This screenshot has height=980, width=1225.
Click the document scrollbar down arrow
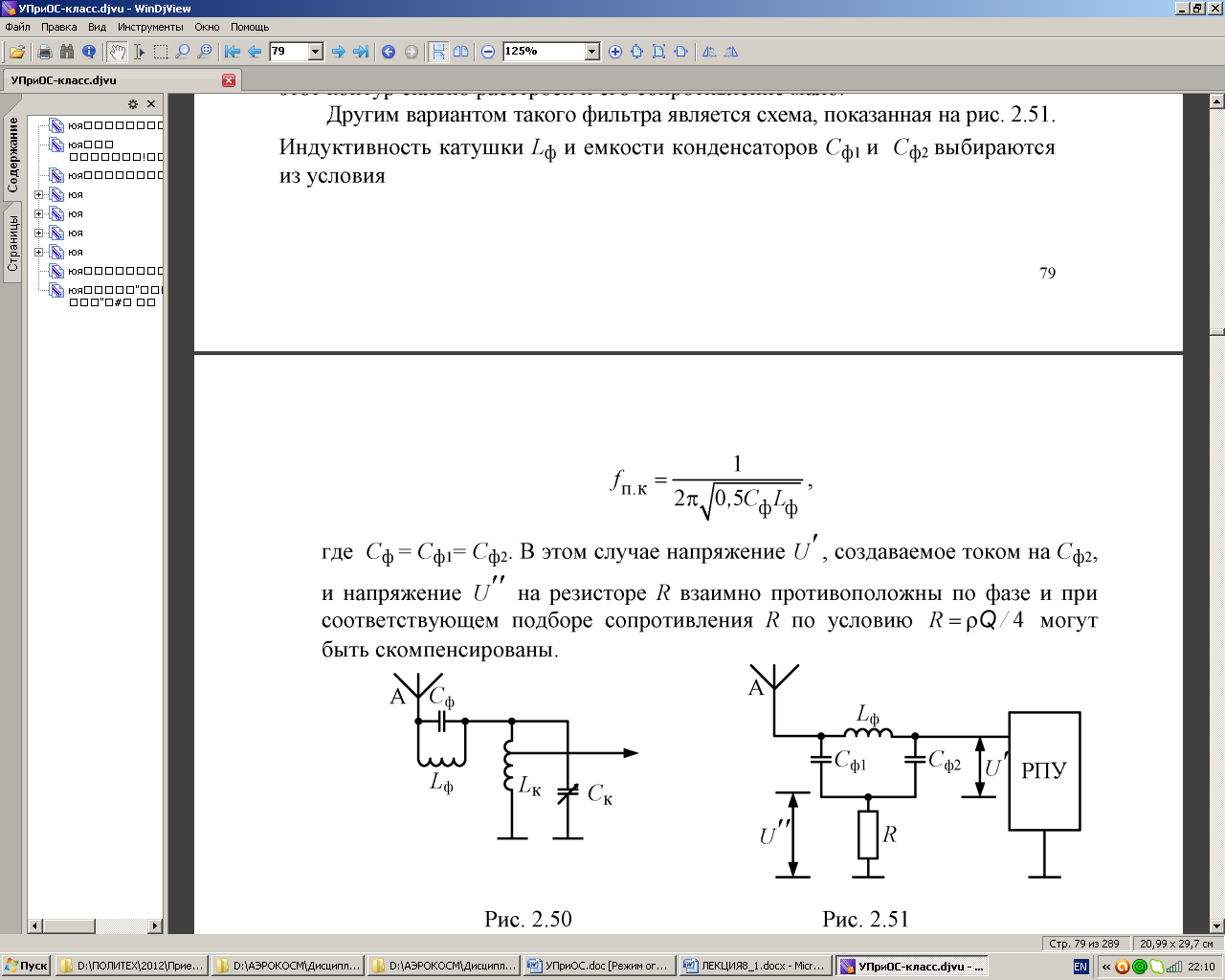(1217, 925)
